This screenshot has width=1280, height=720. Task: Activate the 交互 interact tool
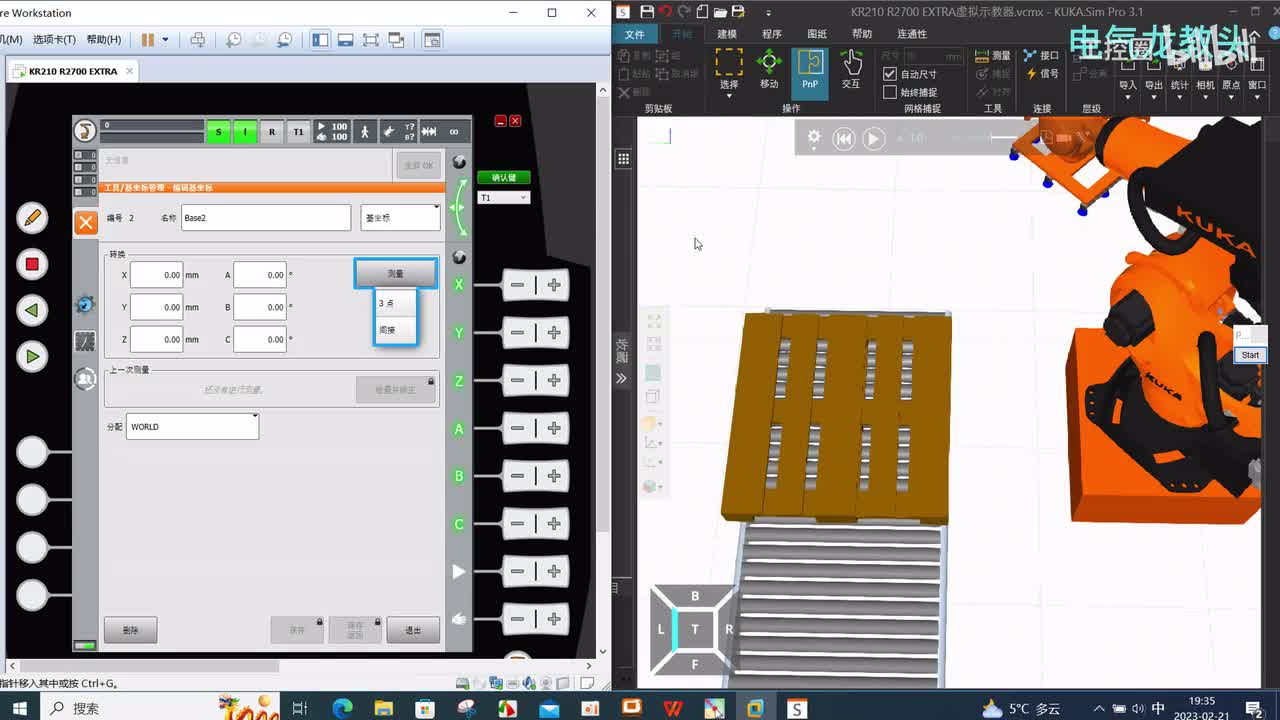pos(851,69)
